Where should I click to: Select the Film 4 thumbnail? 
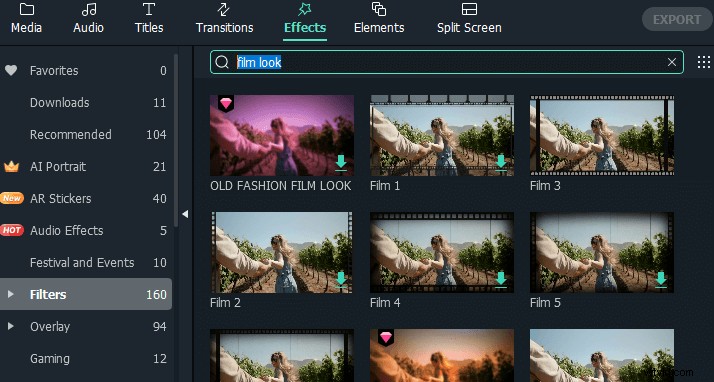[442, 252]
